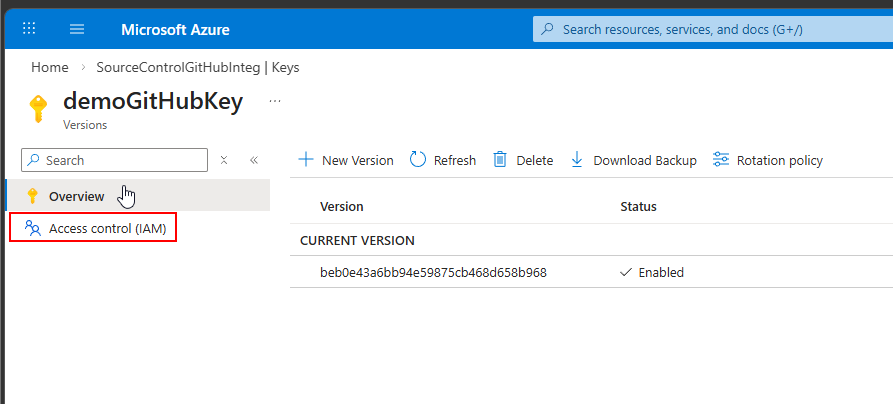
Task: Click Download Backup
Action: (x=633, y=160)
